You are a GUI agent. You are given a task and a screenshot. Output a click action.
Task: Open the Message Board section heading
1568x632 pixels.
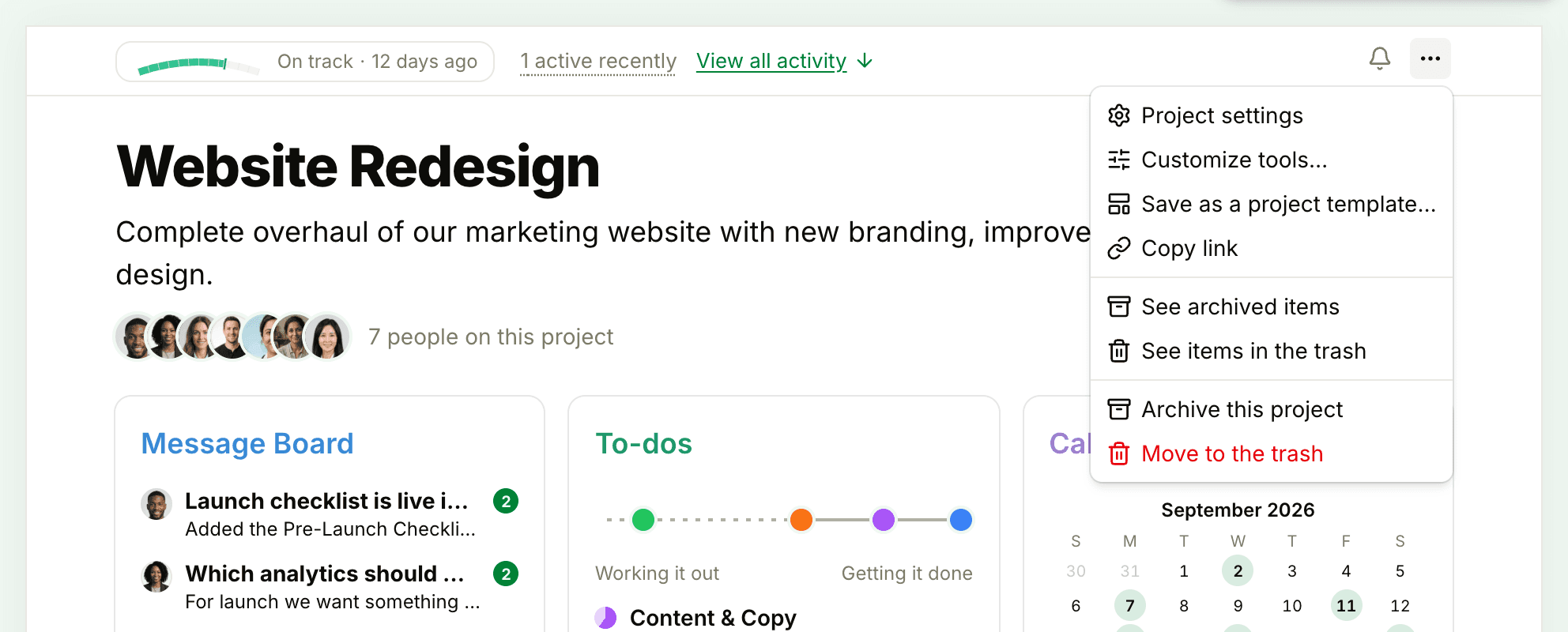click(247, 444)
